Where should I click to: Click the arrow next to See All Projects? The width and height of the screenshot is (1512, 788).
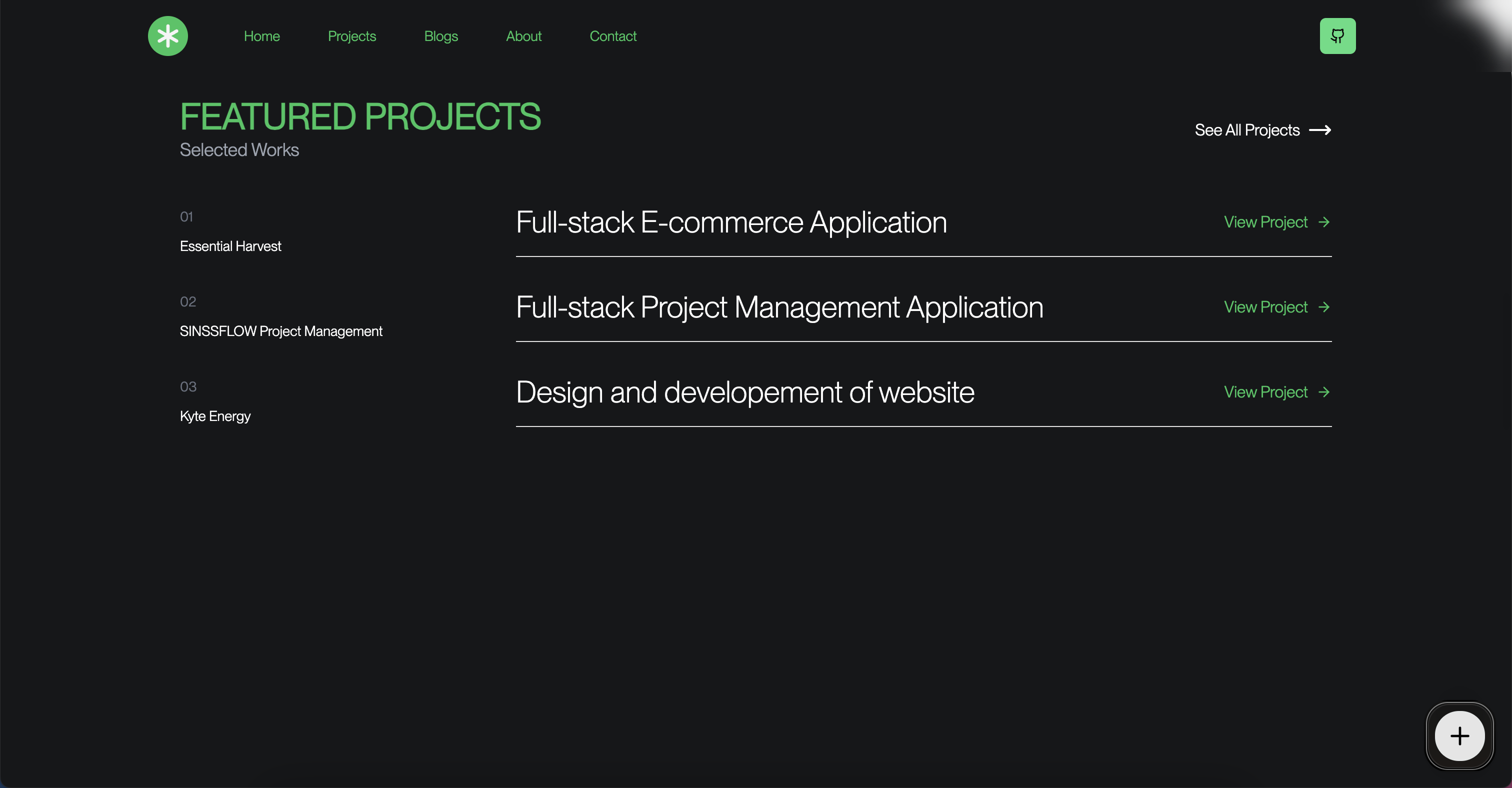click(1319, 129)
